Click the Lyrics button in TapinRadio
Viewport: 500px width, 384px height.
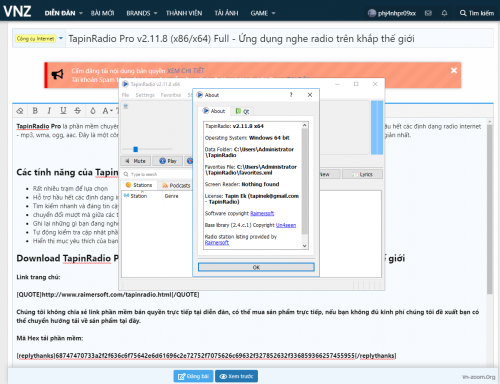pyautogui.click(x=362, y=174)
